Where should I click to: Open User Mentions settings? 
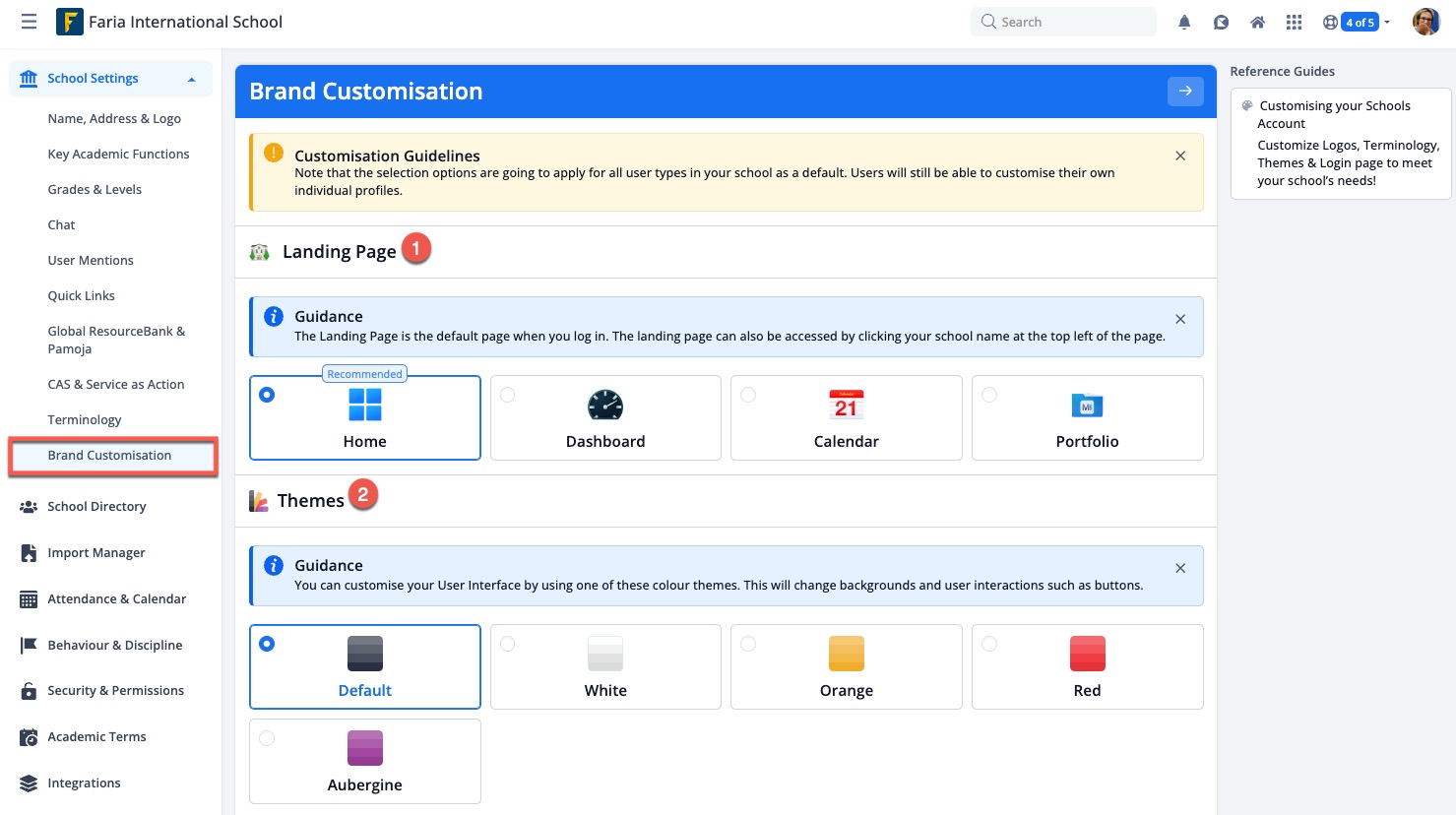point(91,260)
